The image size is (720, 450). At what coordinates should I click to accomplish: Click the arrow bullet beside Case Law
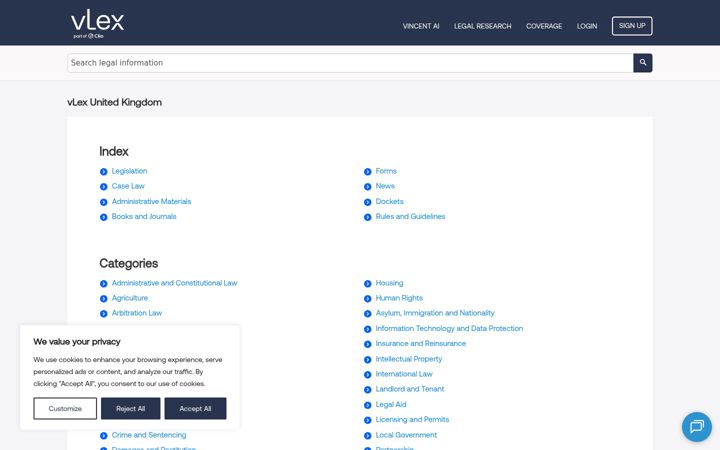(x=104, y=187)
